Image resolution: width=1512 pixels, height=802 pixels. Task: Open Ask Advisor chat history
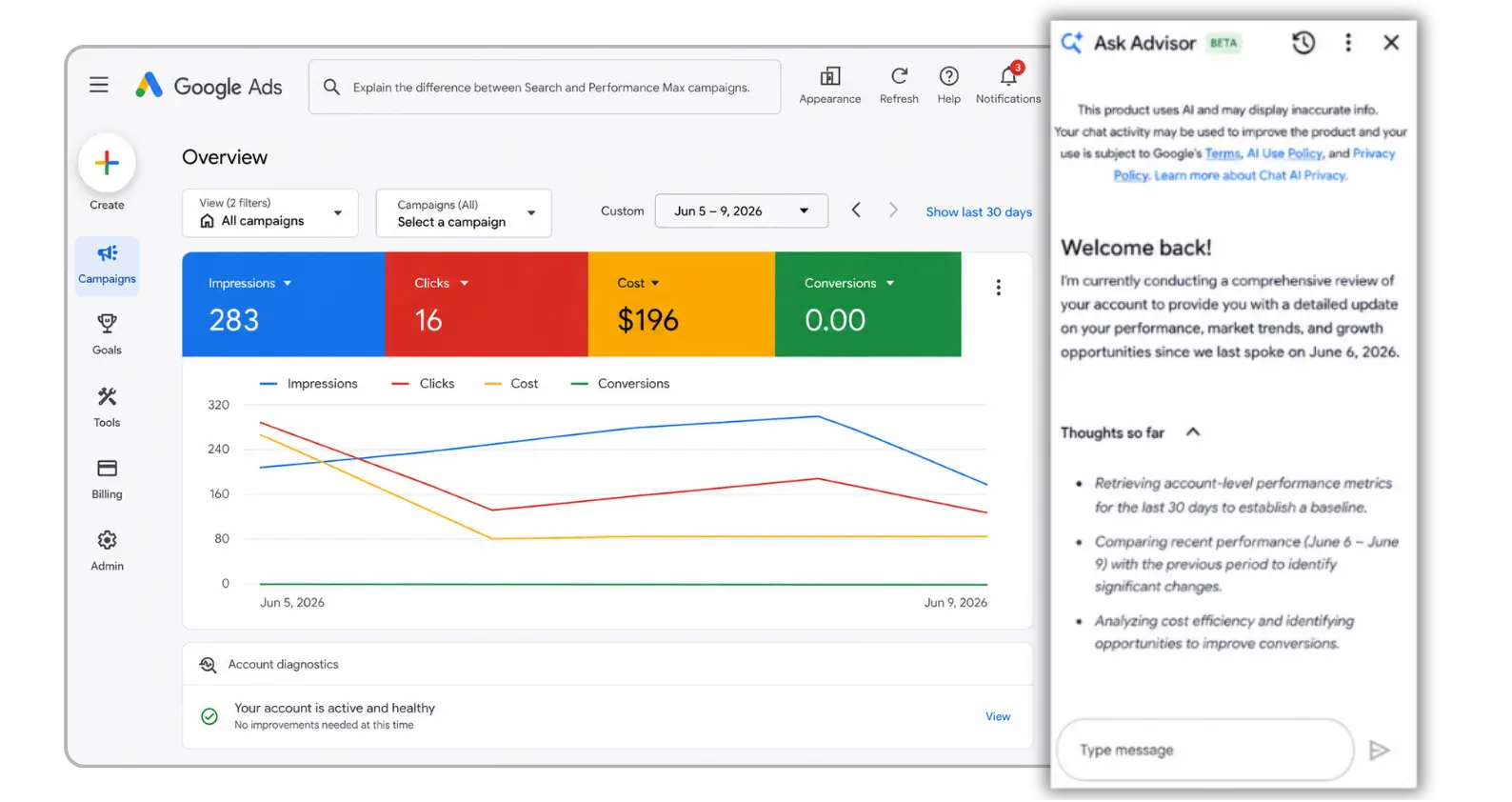(1303, 43)
